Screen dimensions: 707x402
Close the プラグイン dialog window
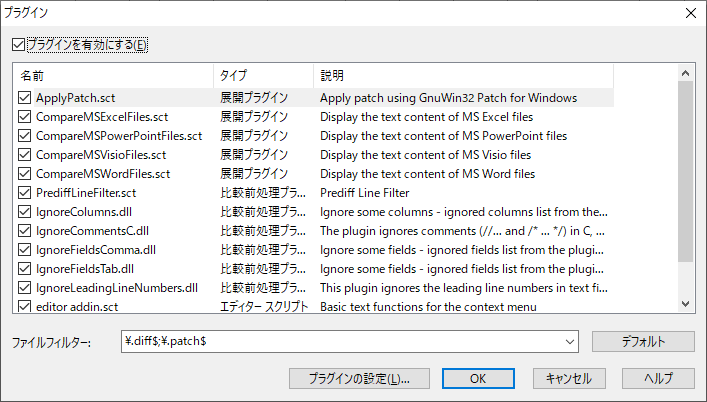[691, 13]
